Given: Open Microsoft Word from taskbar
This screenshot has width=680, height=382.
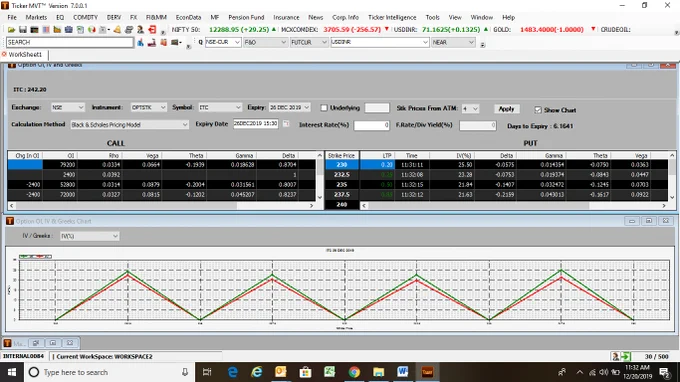Looking at the screenshot, I should pos(402,372).
